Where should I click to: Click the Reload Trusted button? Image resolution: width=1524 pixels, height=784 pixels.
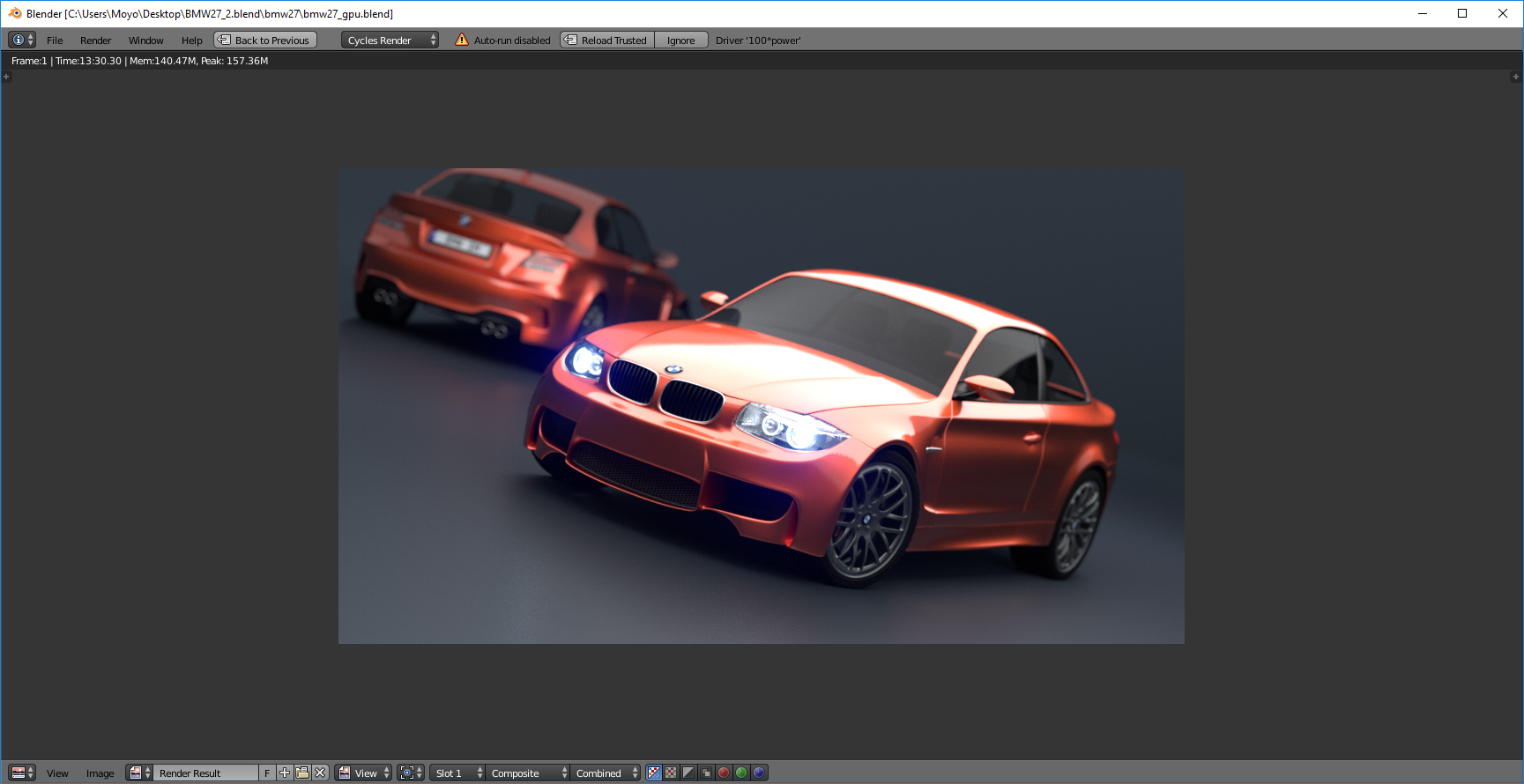coord(607,40)
